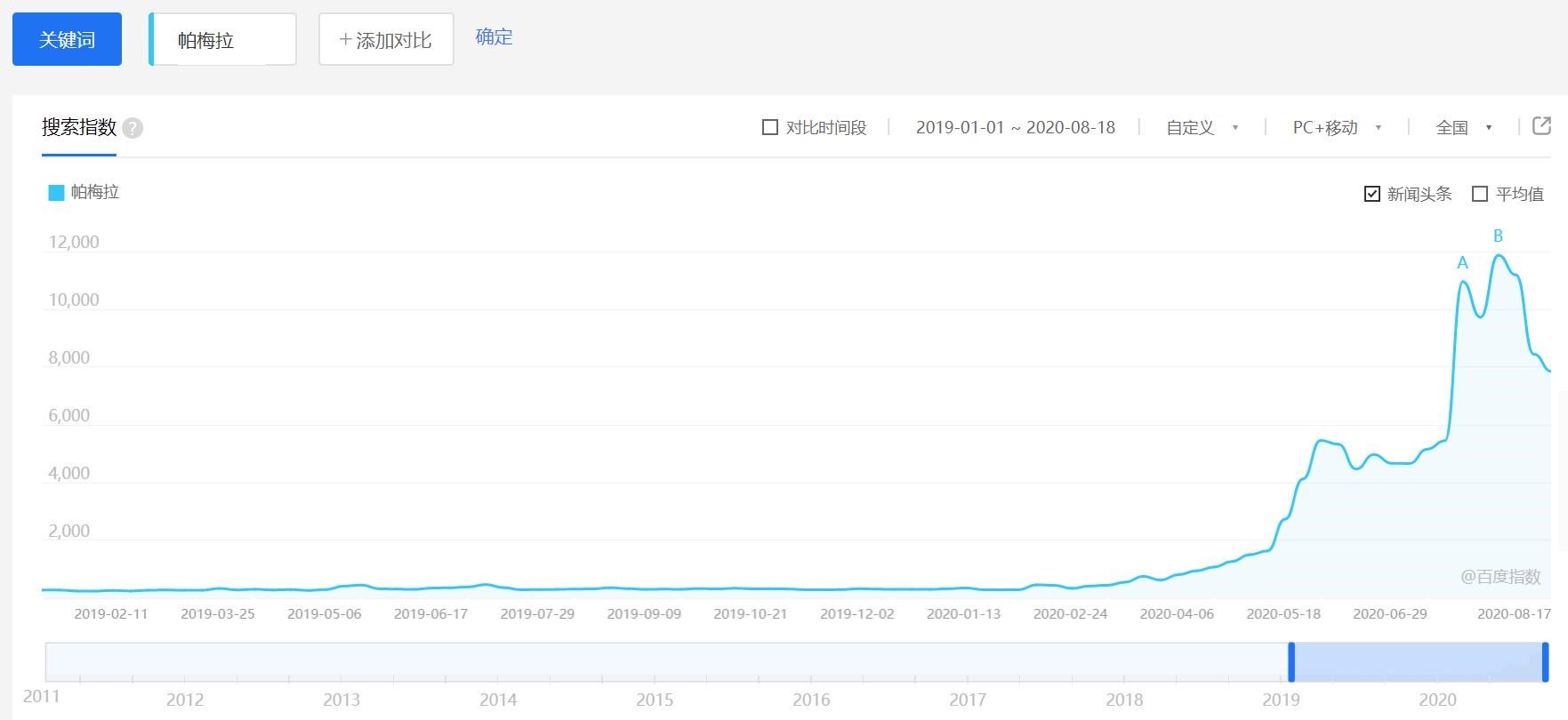Uncheck the 新闻头条 checkbox

[1372, 194]
